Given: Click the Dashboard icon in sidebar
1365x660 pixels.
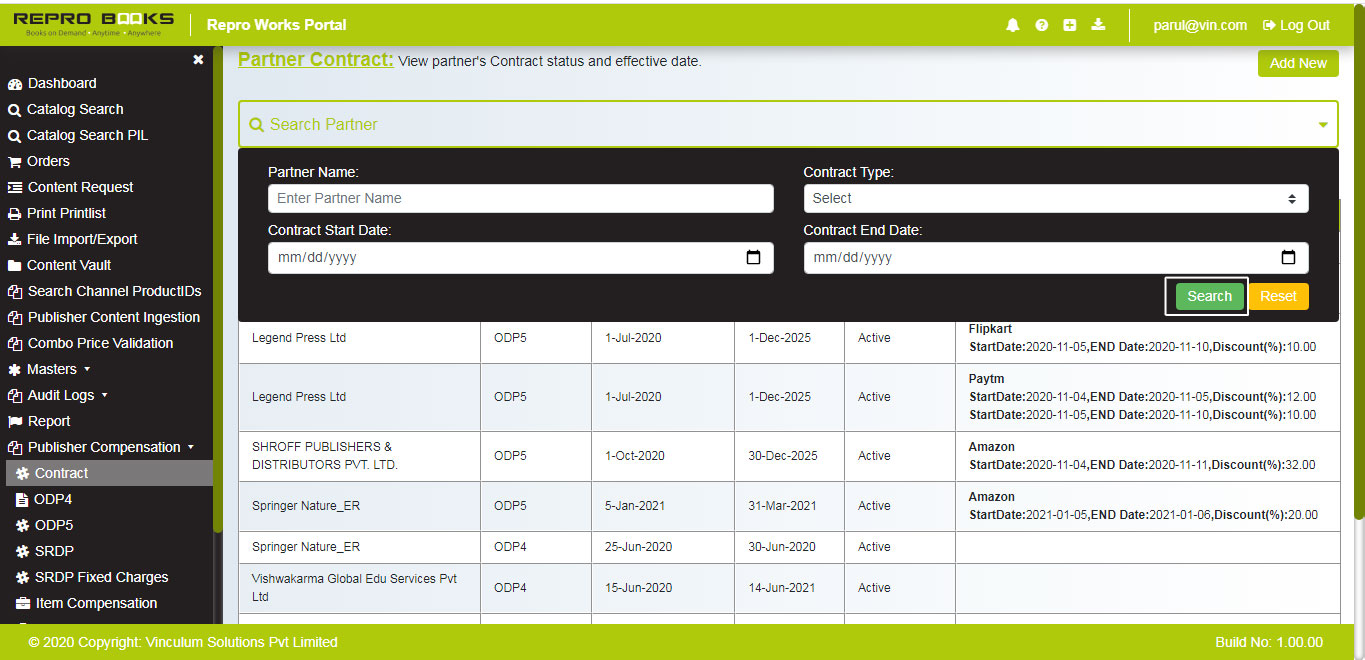Looking at the screenshot, I should tap(15, 84).
